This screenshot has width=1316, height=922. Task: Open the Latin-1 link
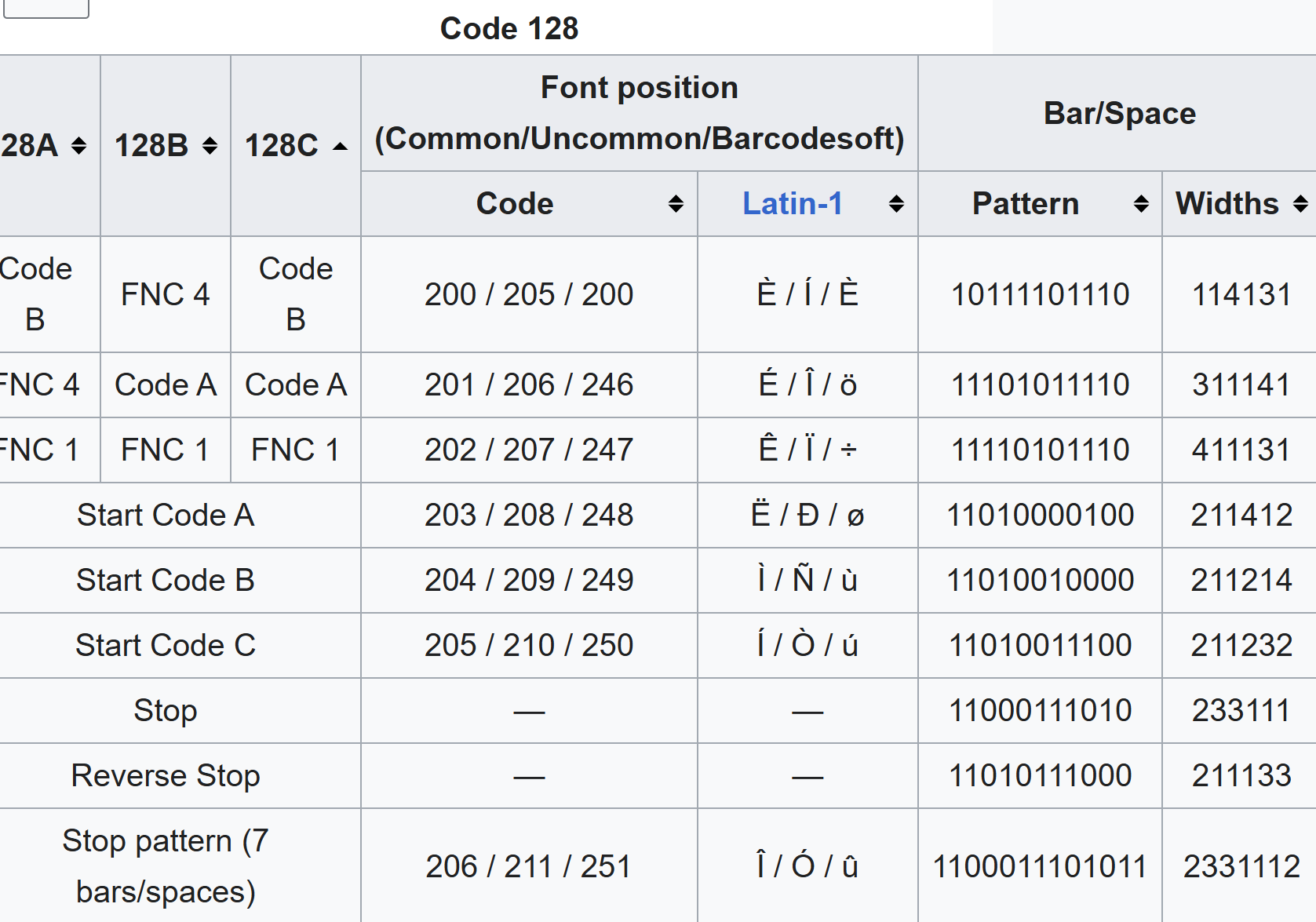792,204
